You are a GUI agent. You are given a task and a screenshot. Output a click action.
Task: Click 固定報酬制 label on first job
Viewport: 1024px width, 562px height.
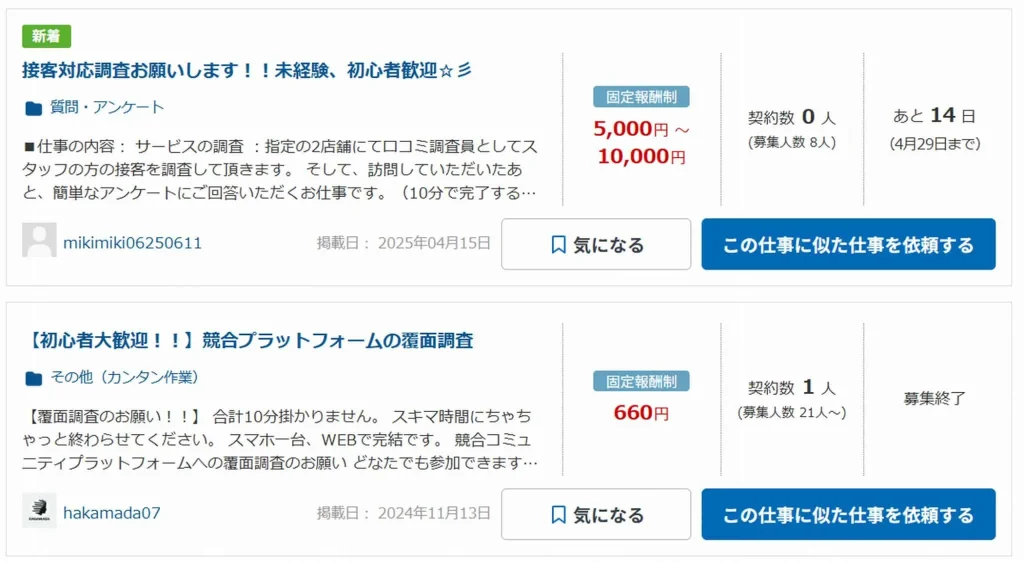[x=641, y=97]
